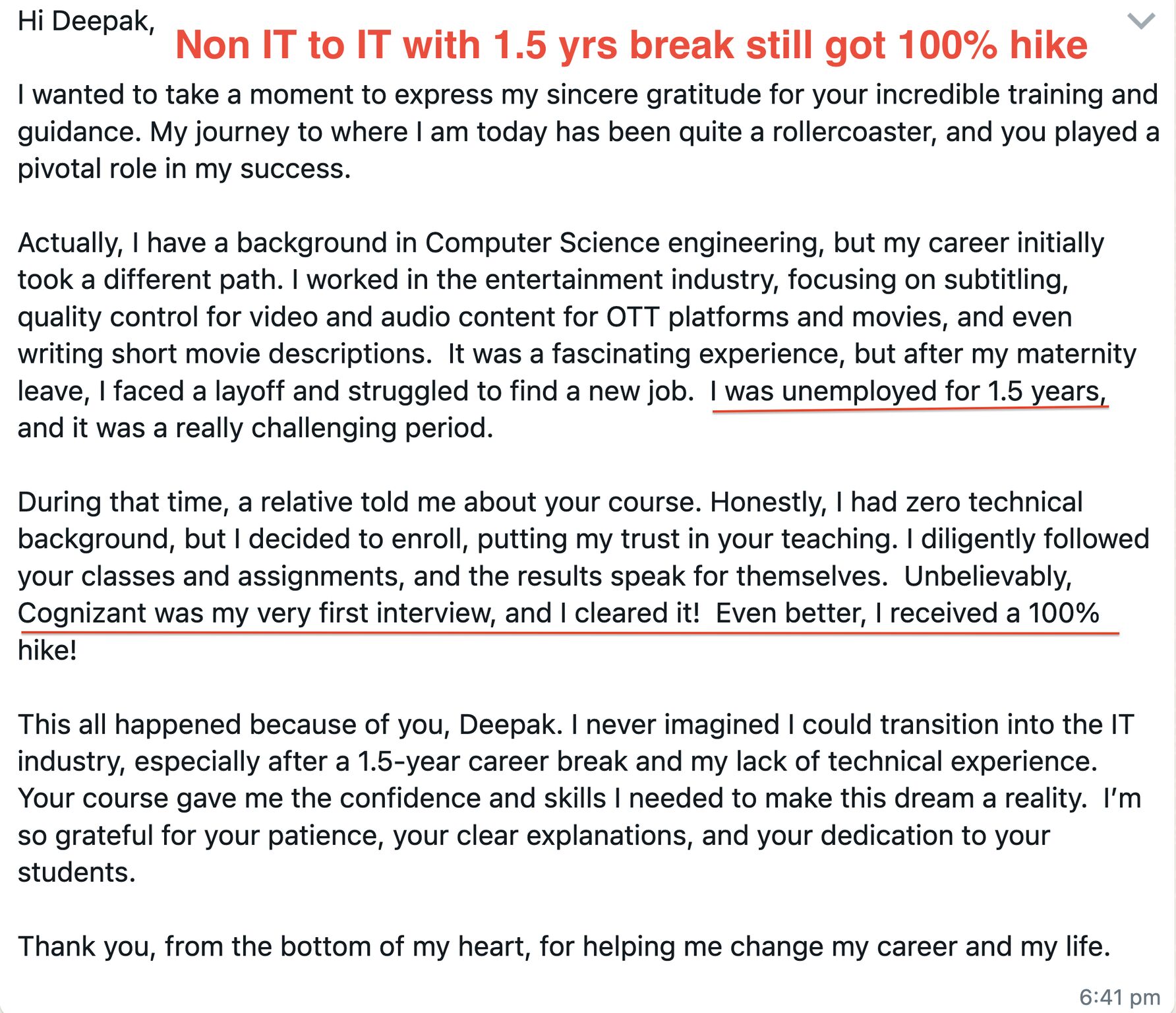Click "This all happened because of you, Deepak."
Screen dimensions: 1176x1013
point(290,725)
